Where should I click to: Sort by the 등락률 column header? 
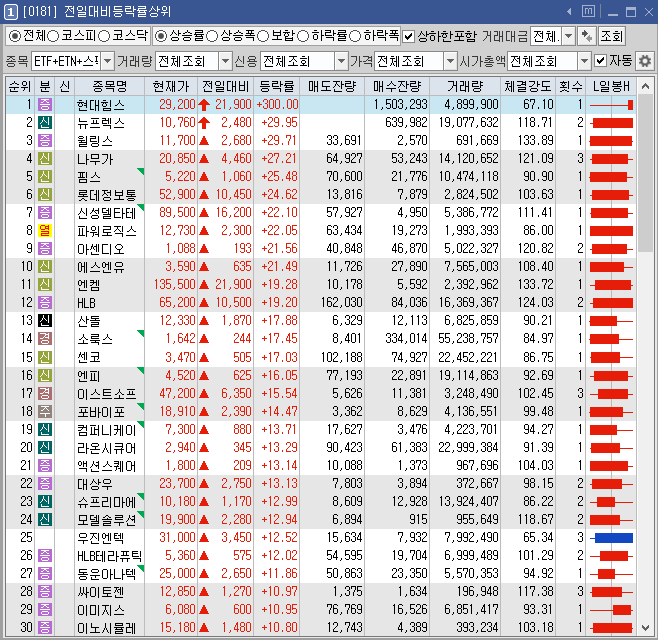(277, 86)
